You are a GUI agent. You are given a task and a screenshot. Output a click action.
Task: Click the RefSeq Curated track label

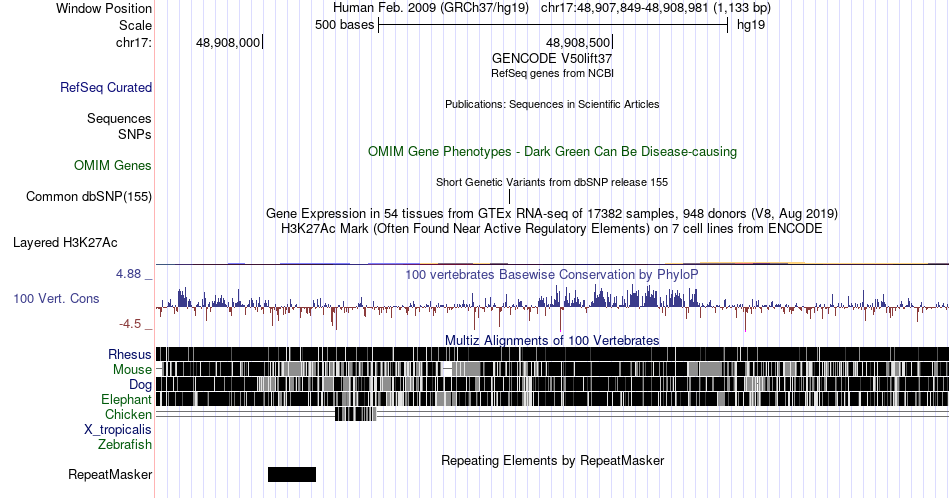tap(105, 87)
